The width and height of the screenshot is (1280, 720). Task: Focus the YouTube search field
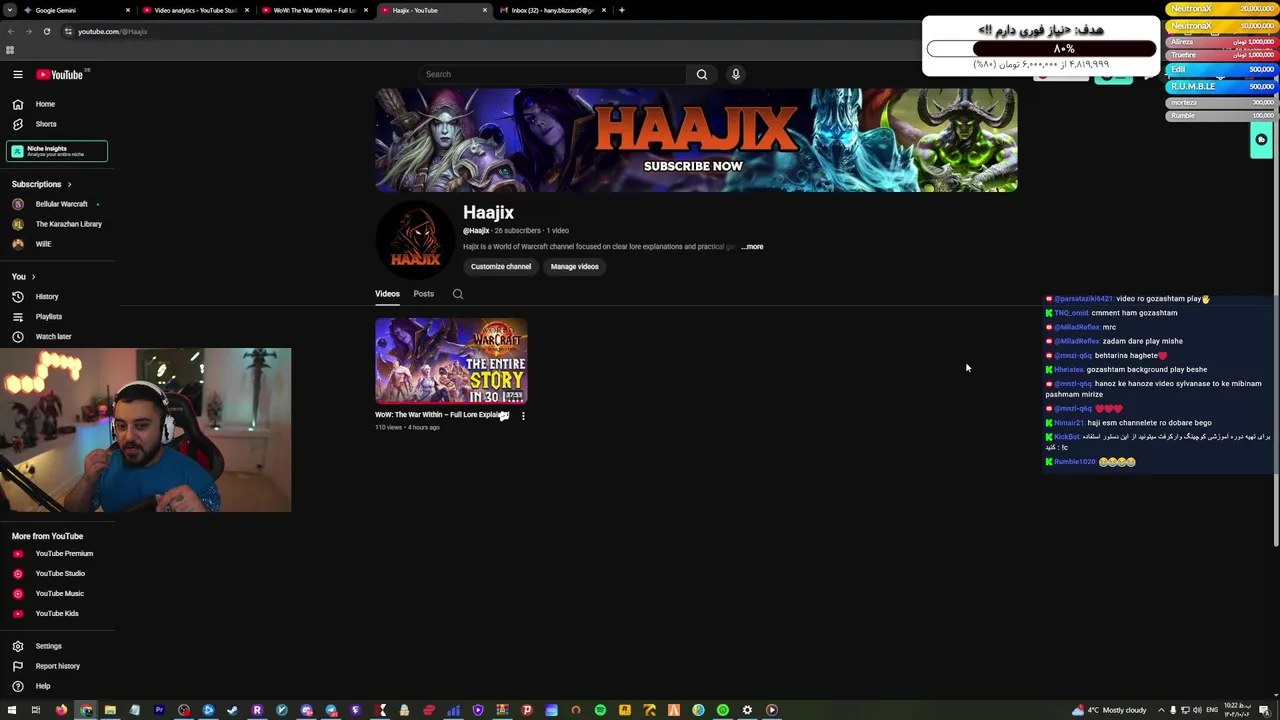click(555, 74)
